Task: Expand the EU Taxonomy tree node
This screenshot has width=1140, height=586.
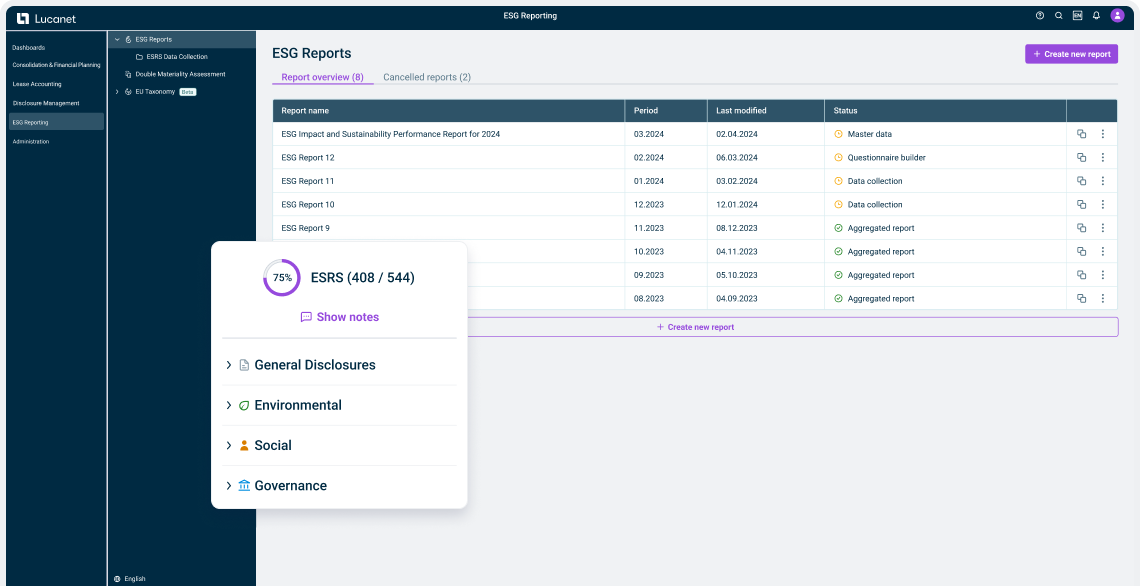Action: click(x=117, y=92)
